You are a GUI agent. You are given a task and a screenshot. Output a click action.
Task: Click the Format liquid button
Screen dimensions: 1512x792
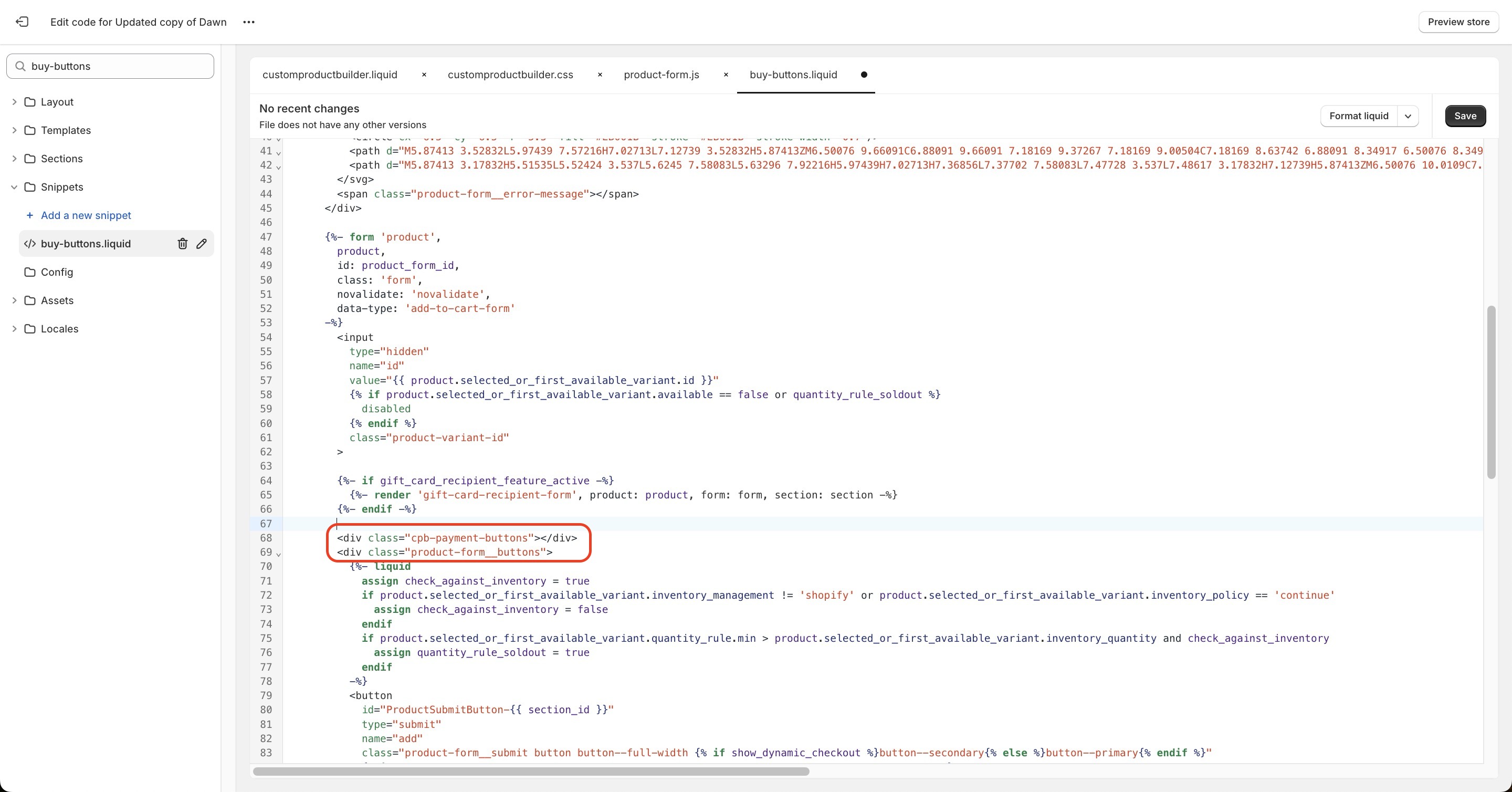coord(1359,116)
